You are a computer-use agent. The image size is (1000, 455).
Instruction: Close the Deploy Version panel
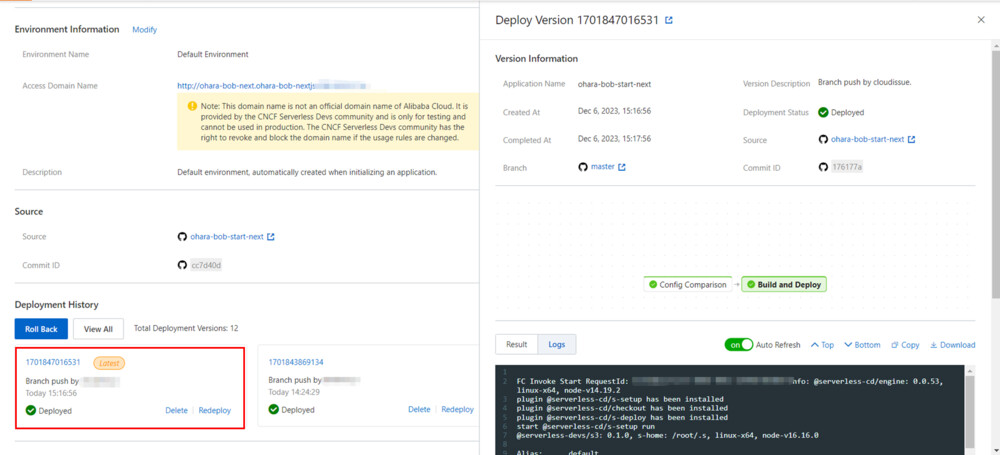coord(980,20)
